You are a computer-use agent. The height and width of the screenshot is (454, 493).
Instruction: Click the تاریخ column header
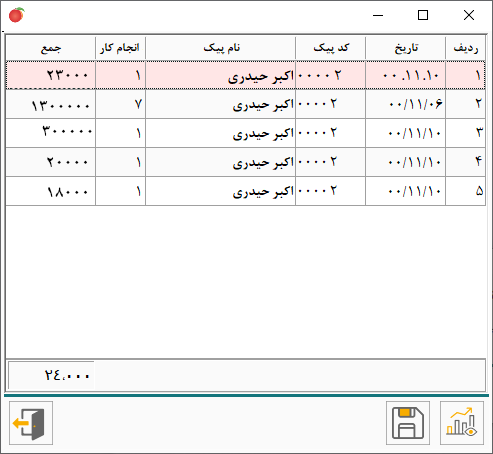[405, 48]
